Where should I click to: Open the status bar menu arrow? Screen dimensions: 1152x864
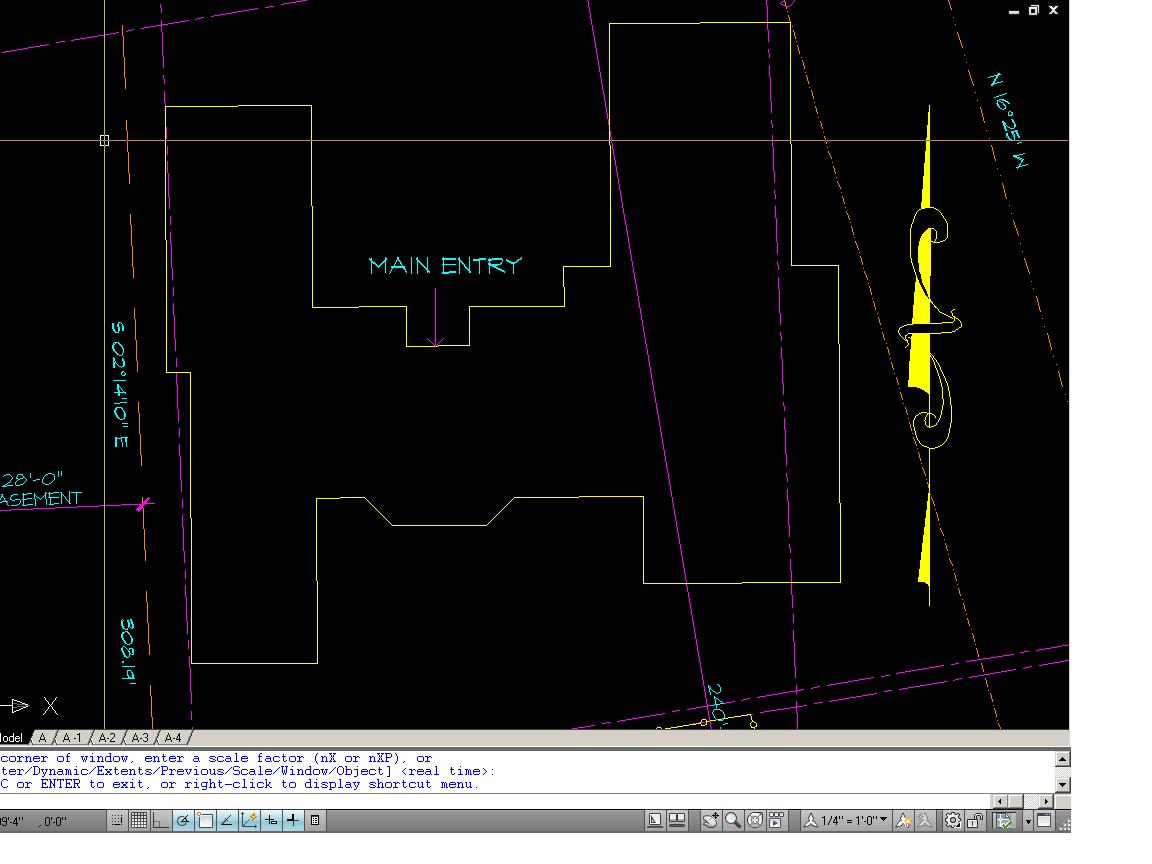1028,821
